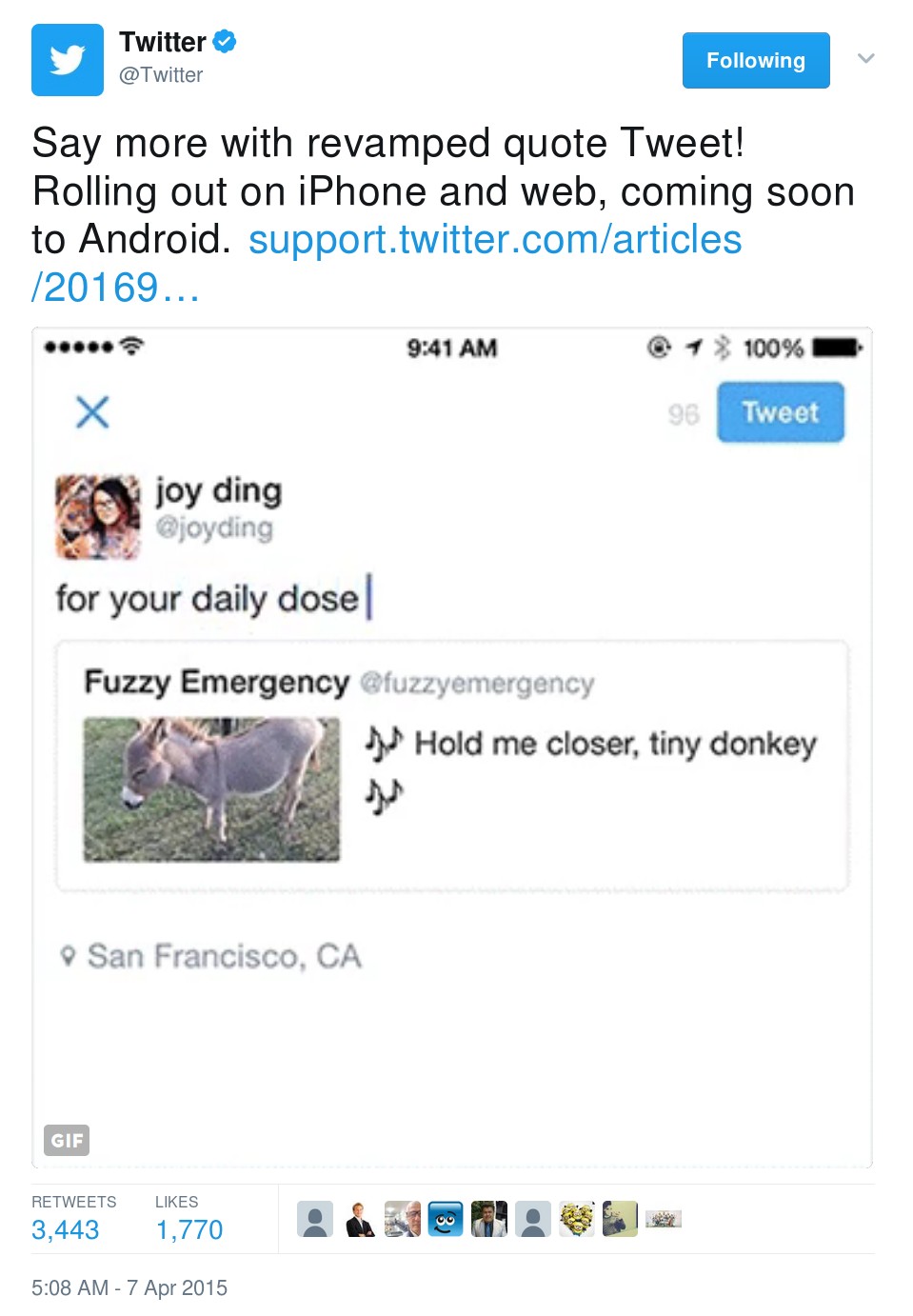Click joy ding's profile photo
Image resolution: width=913 pixels, height=1316 pixels.
pyautogui.click(x=97, y=515)
